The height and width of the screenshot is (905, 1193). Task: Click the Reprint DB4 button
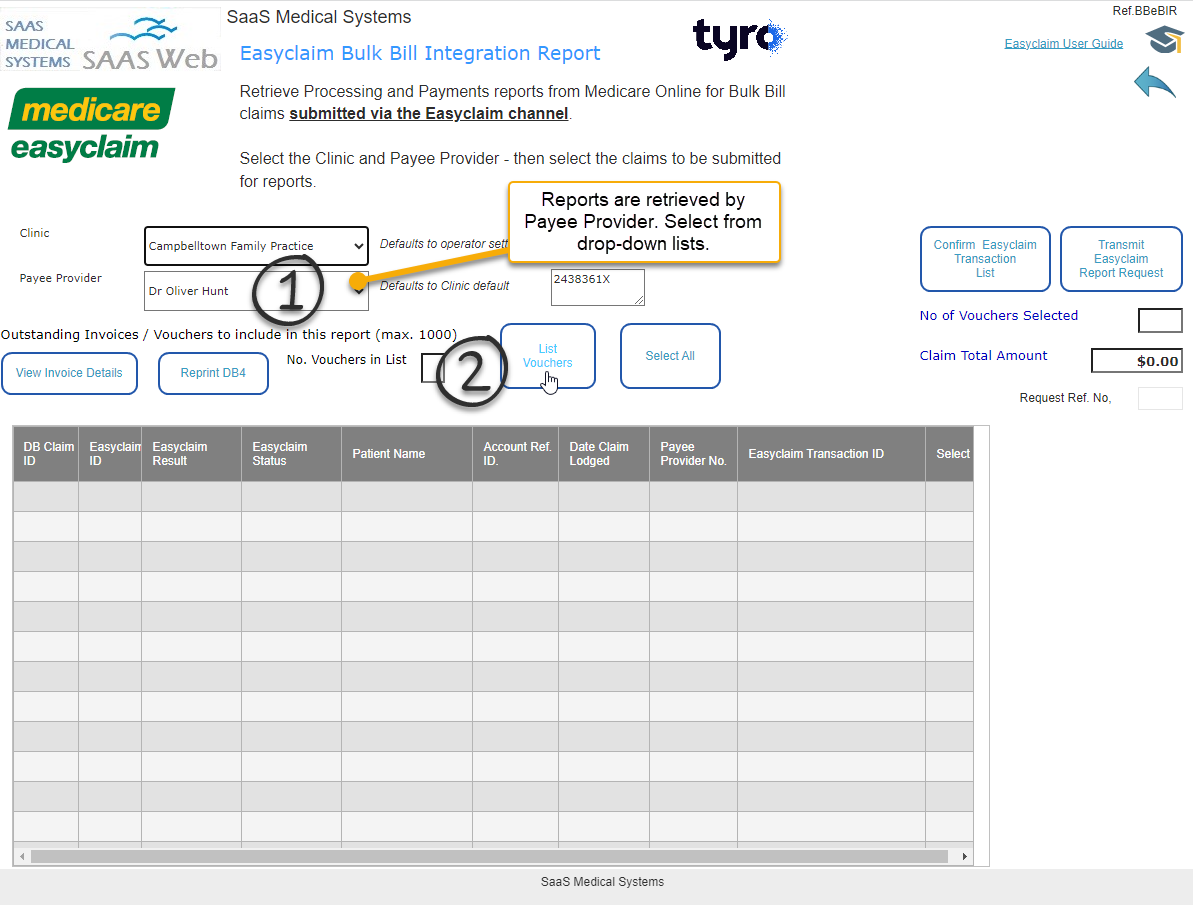[x=213, y=373]
